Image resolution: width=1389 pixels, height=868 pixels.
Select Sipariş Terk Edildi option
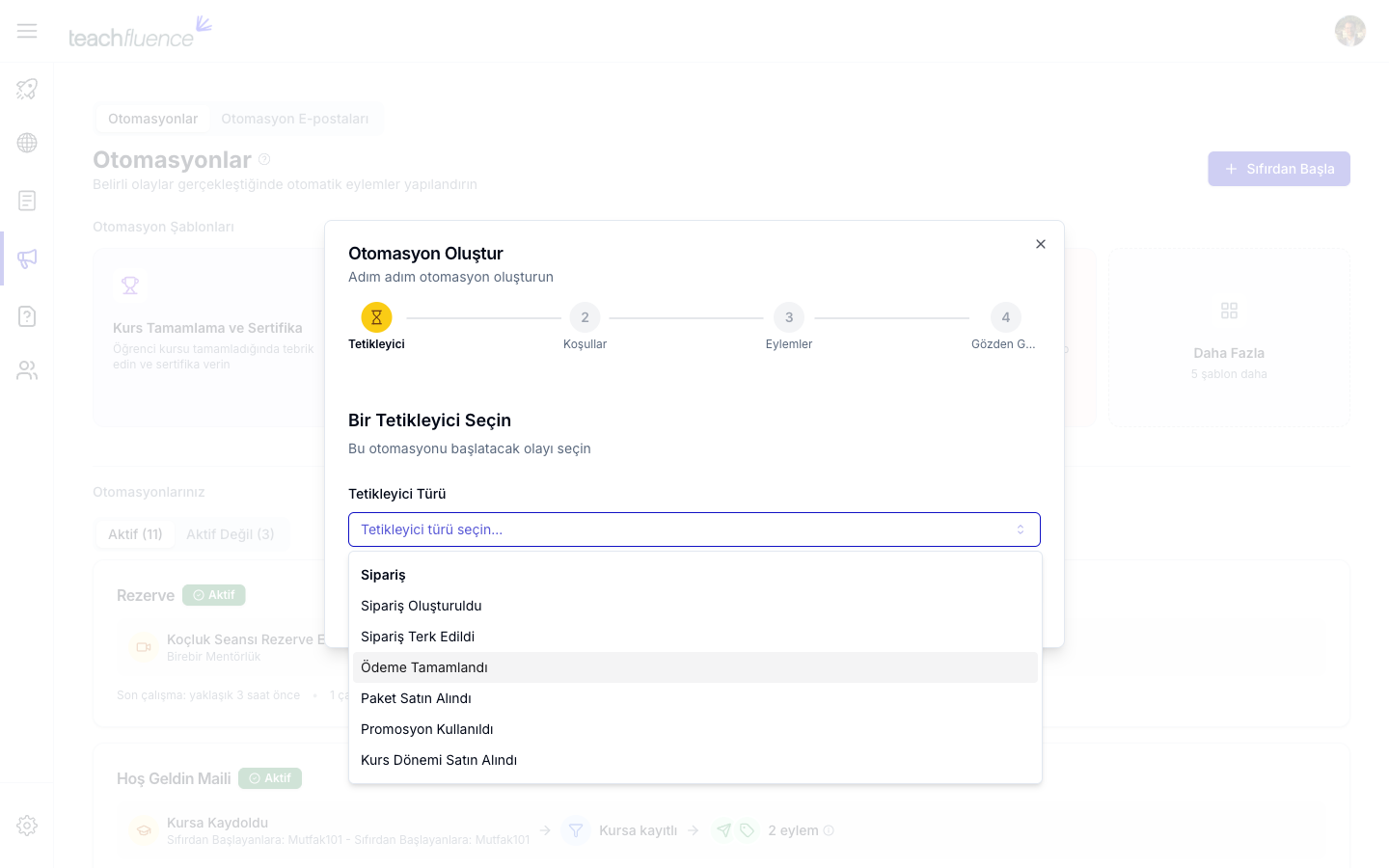coord(695,637)
